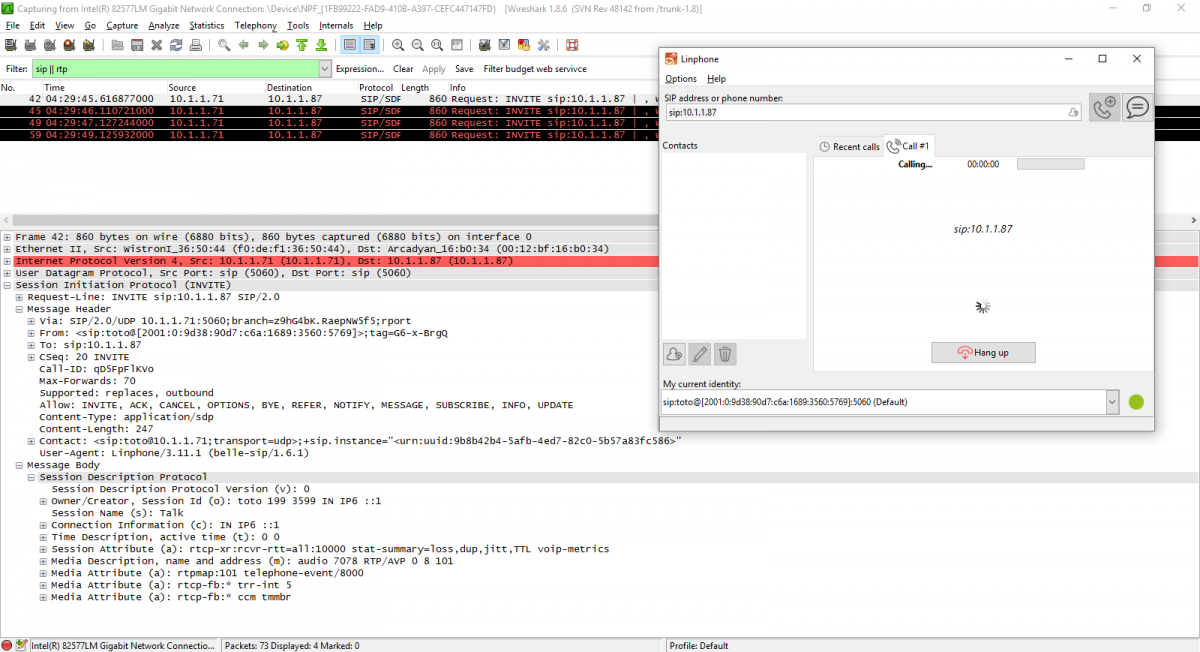Viewport: 1200px width, 652px height.
Task: Open Linphone current identity dropdown
Action: (1112, 402)
